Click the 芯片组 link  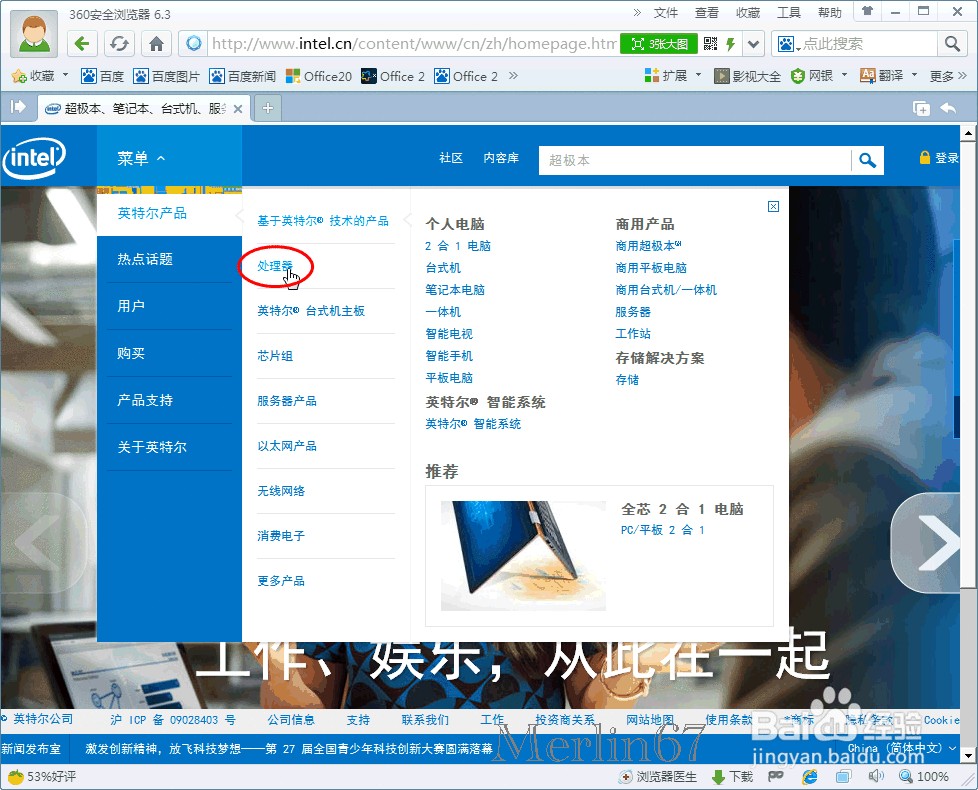click(x=275, y=356)
